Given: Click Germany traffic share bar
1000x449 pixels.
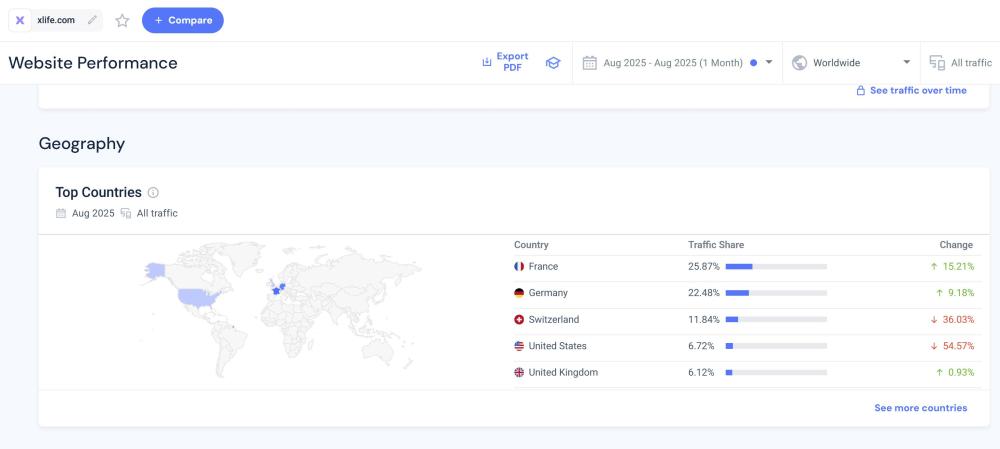Looking at the screenshot, I should point(775,293).
